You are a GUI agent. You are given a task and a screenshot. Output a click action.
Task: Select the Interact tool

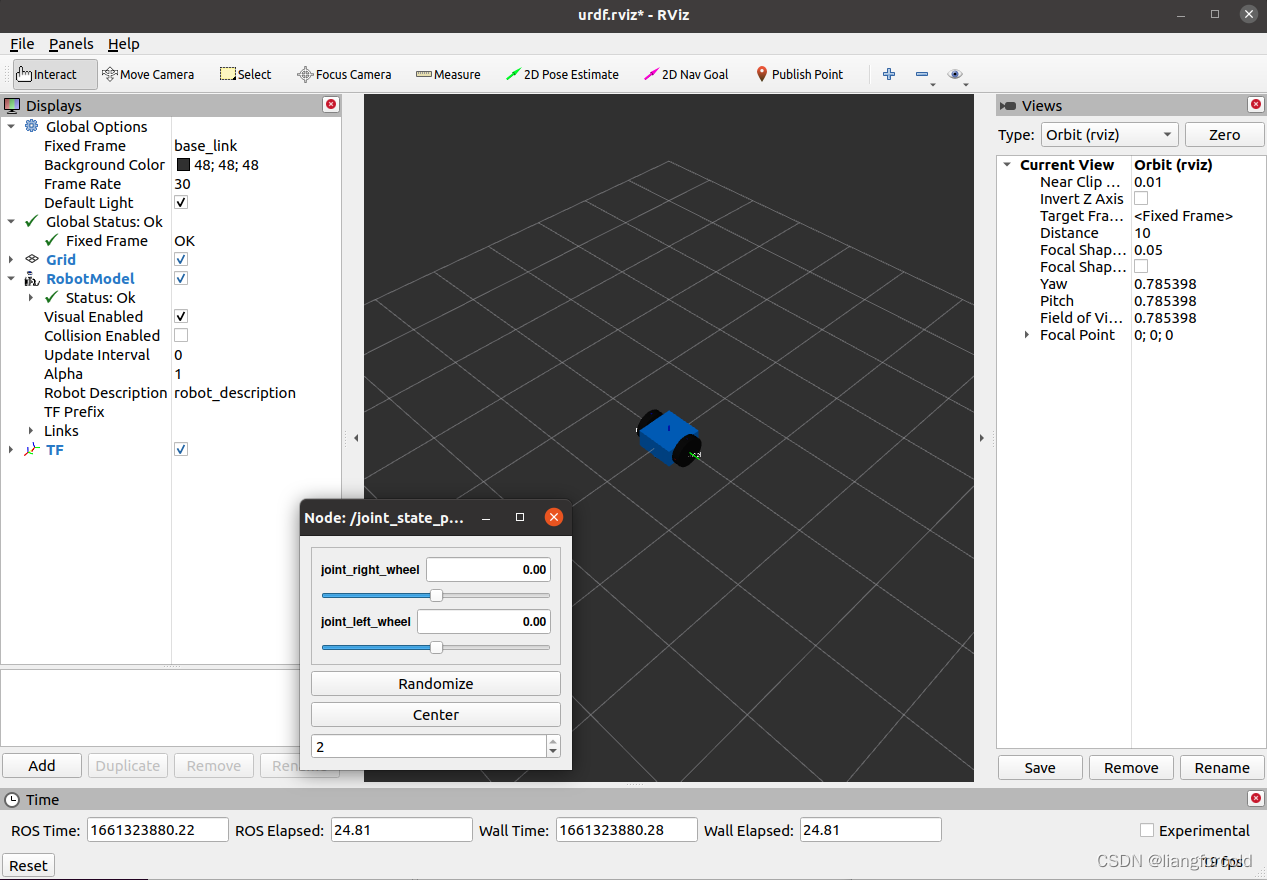pos(55,74)
